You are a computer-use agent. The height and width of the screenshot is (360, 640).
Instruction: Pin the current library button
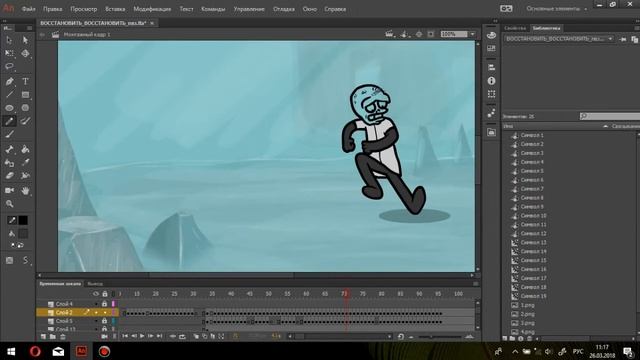click(623, 39)
